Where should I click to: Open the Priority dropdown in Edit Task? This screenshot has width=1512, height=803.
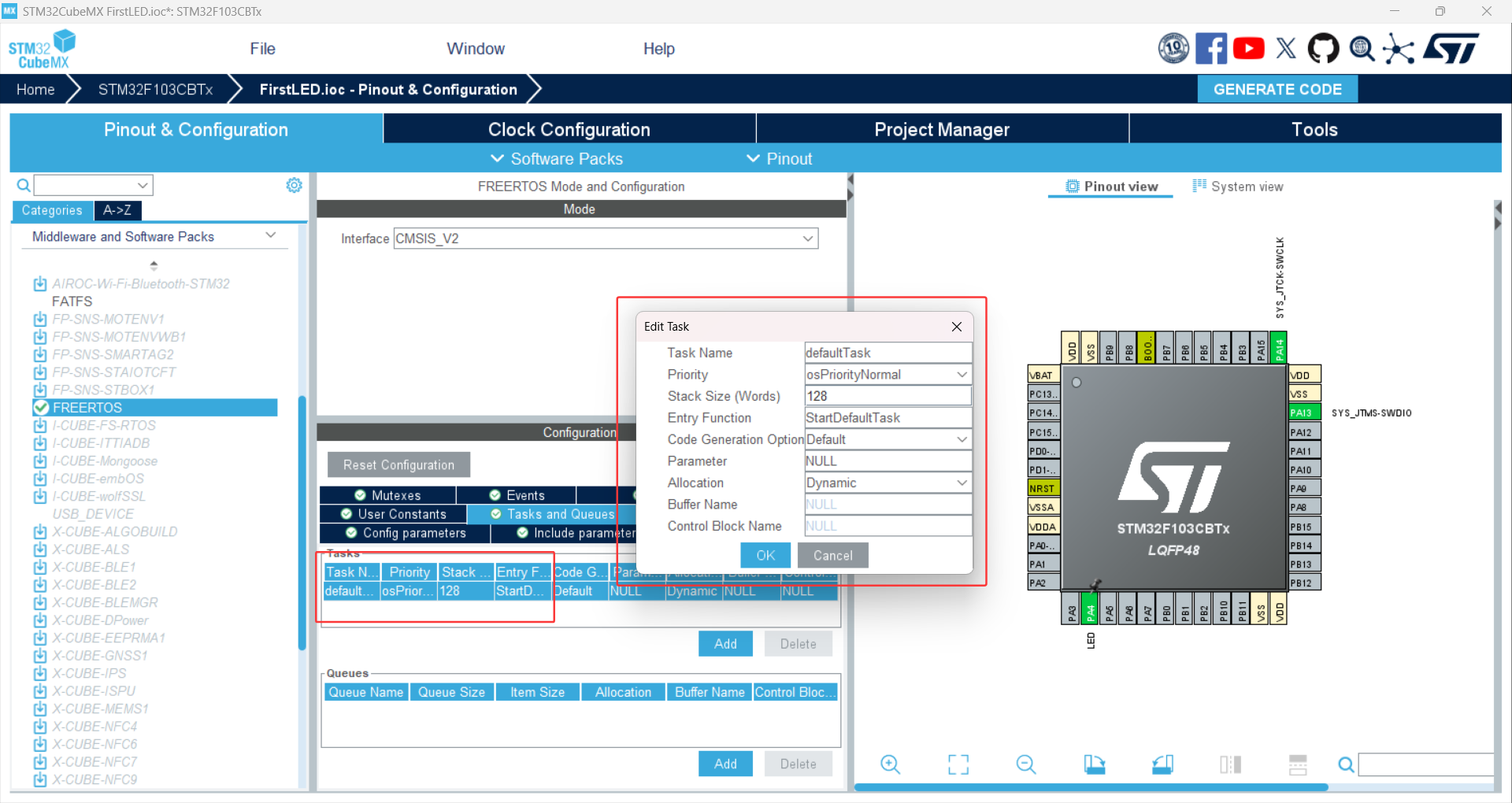tap(962, 375)
